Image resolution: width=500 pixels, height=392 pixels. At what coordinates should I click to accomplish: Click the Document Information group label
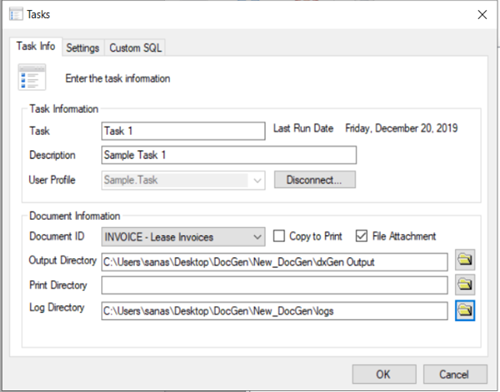click(x=75, y=216)
